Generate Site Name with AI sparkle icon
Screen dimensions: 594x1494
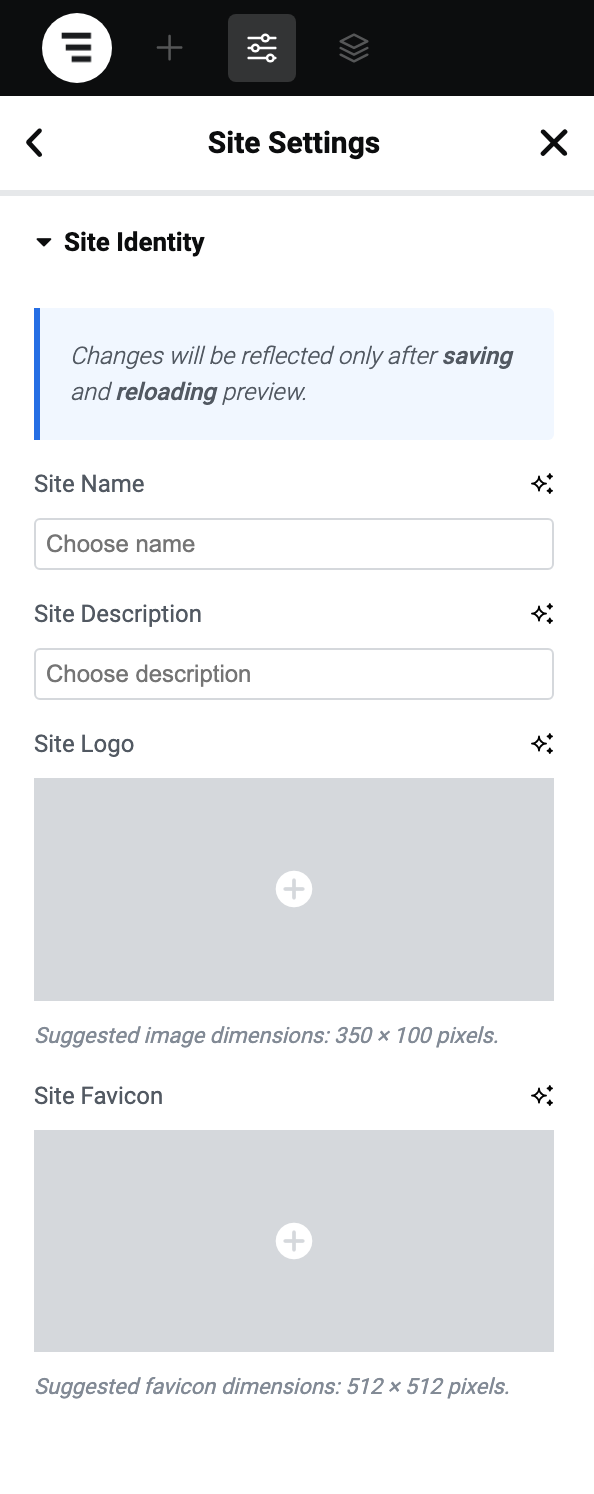click(x=542, y=484)
